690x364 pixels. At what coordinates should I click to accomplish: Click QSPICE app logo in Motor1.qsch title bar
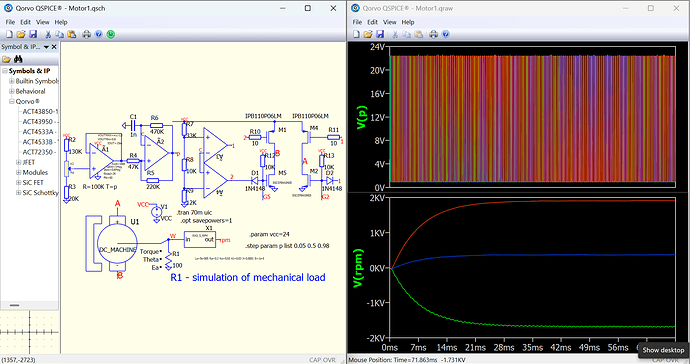tap(7, 8)
